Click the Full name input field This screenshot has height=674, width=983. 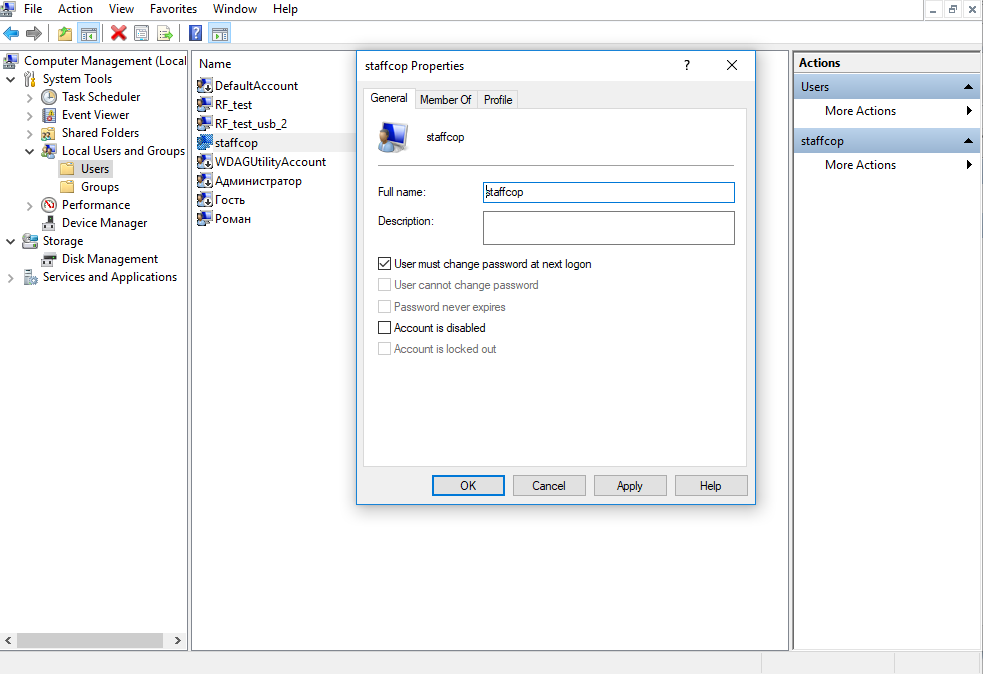point(609,192)
